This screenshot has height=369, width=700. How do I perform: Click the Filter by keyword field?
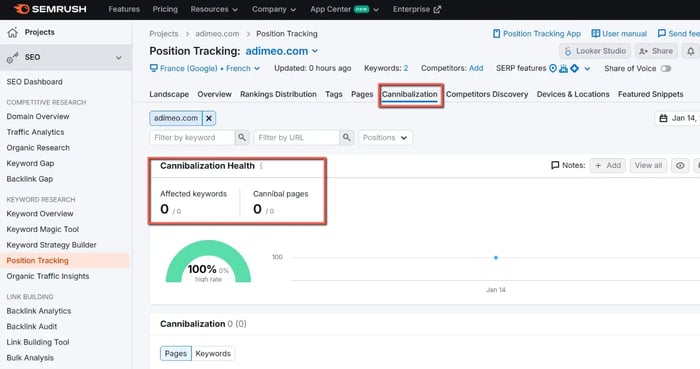pos(192,137)
